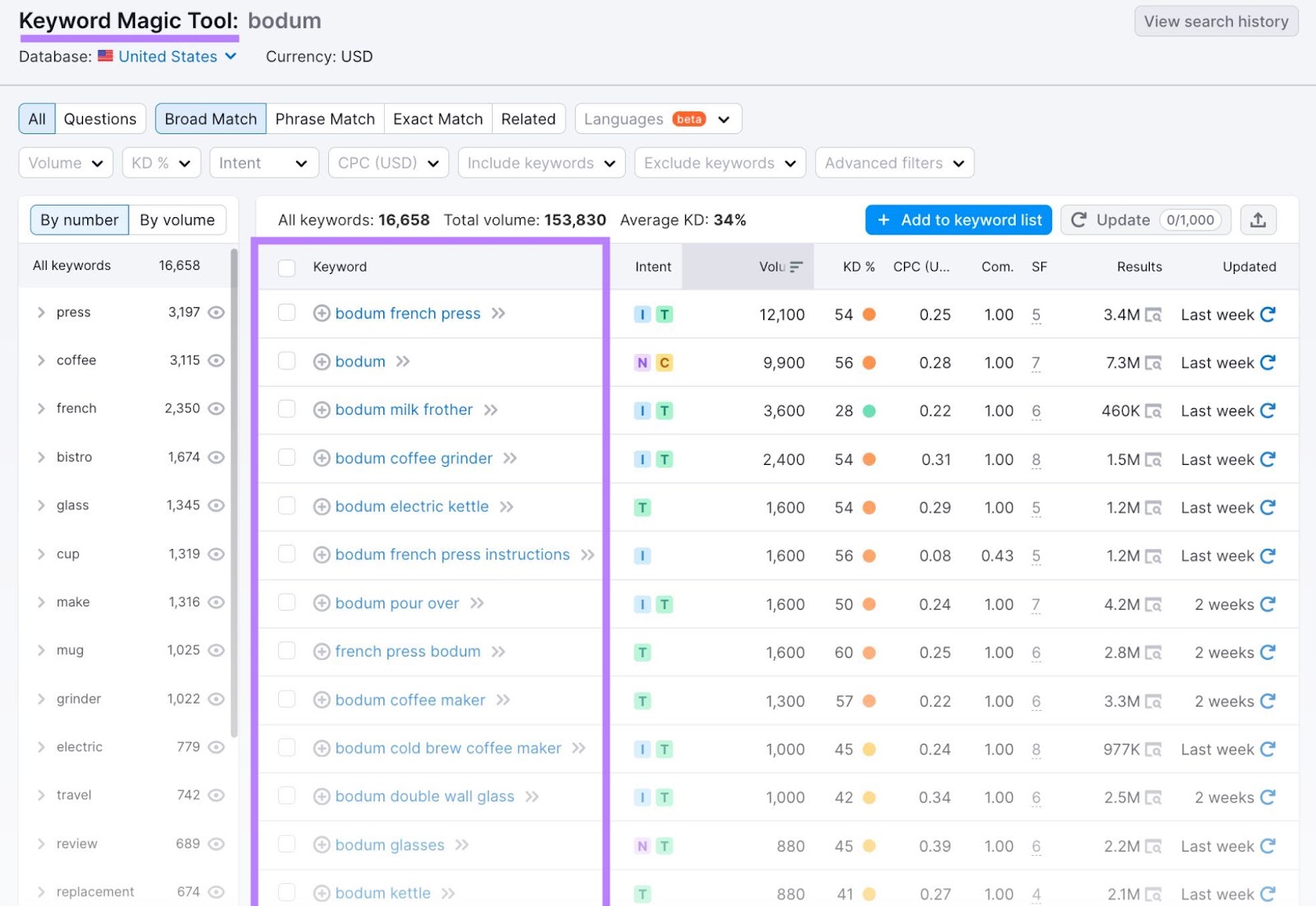Click Commercial intent badge for bodum row
The width and height of the screenshot is (1316, 906).
point(665,363)
